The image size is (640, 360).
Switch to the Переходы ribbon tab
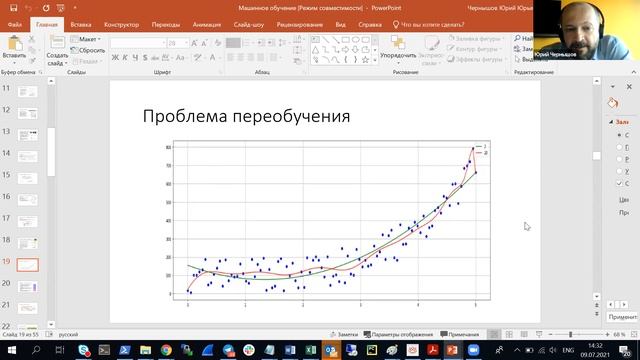[x=166, y=24]
